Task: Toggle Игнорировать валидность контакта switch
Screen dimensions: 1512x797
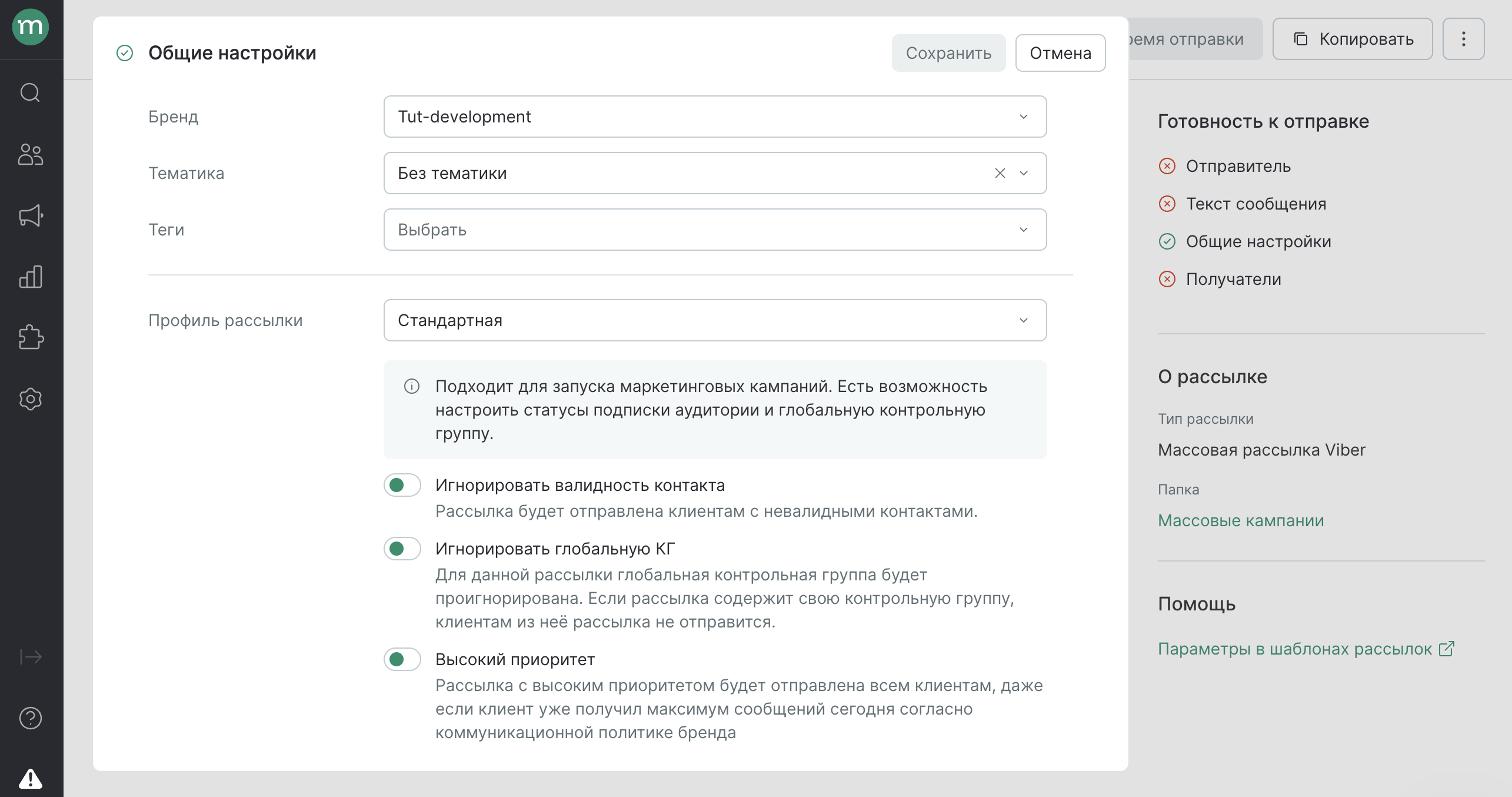Action: (x=402, y=485)
